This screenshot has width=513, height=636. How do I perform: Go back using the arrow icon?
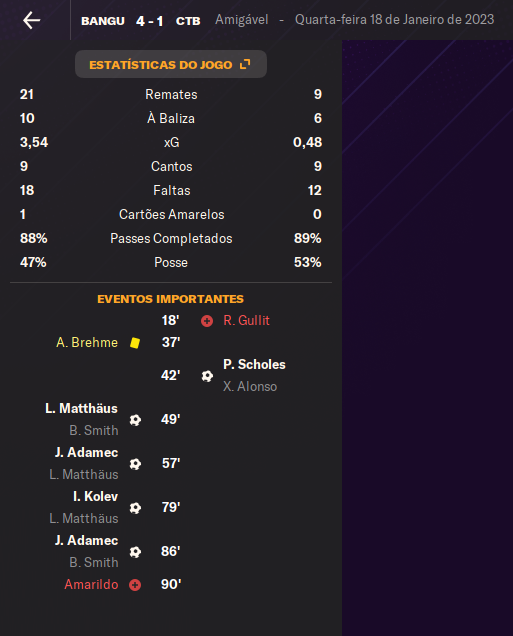[32, 20]
